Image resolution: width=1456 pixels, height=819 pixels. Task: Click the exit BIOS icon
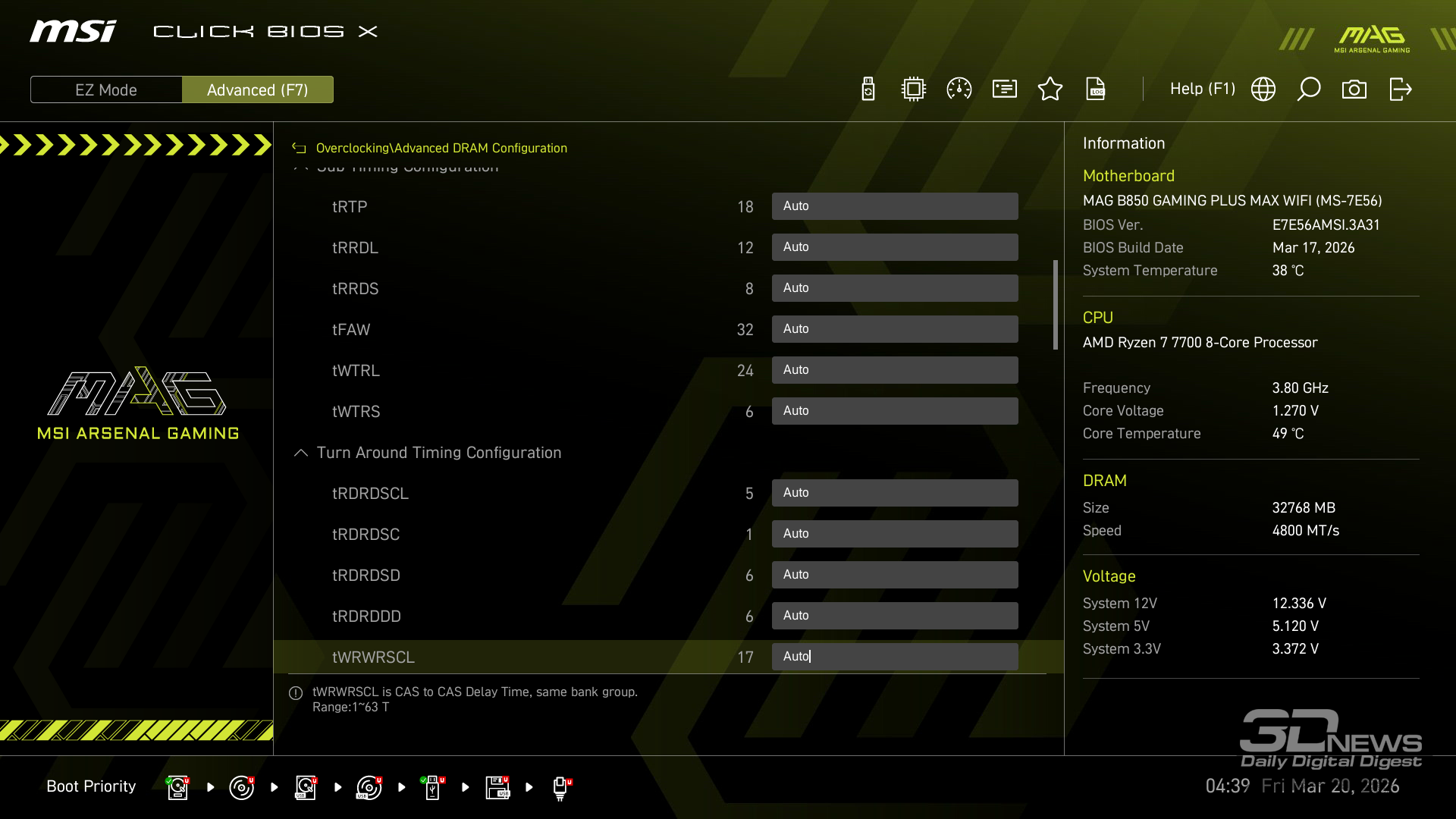[1400, 89]
